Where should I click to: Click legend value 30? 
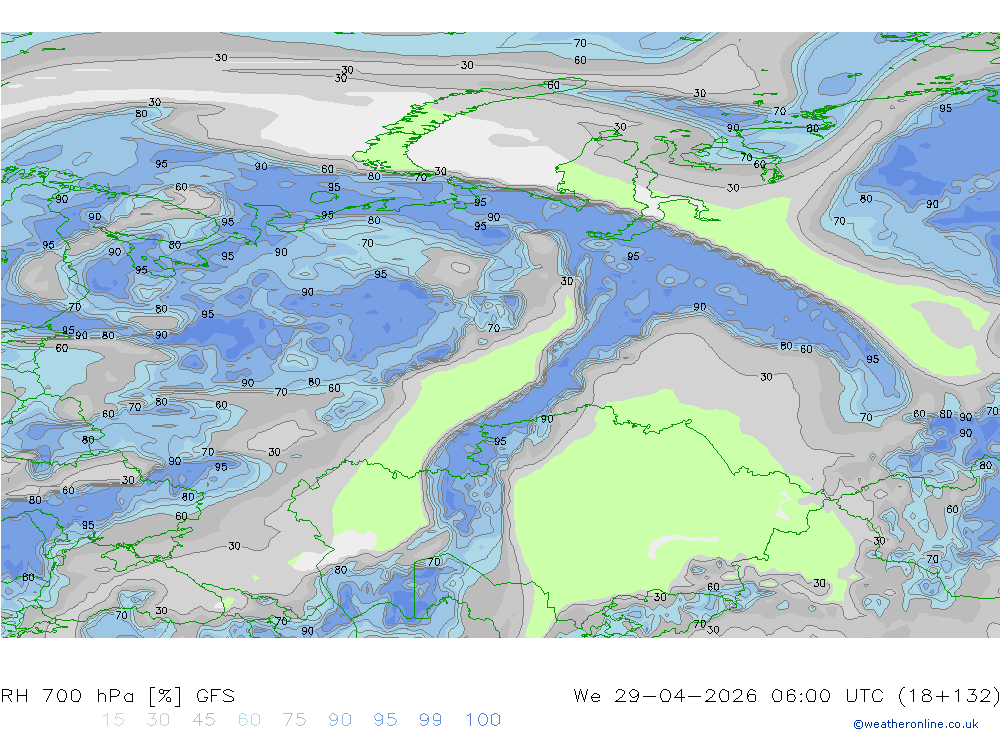click(158, 720)
